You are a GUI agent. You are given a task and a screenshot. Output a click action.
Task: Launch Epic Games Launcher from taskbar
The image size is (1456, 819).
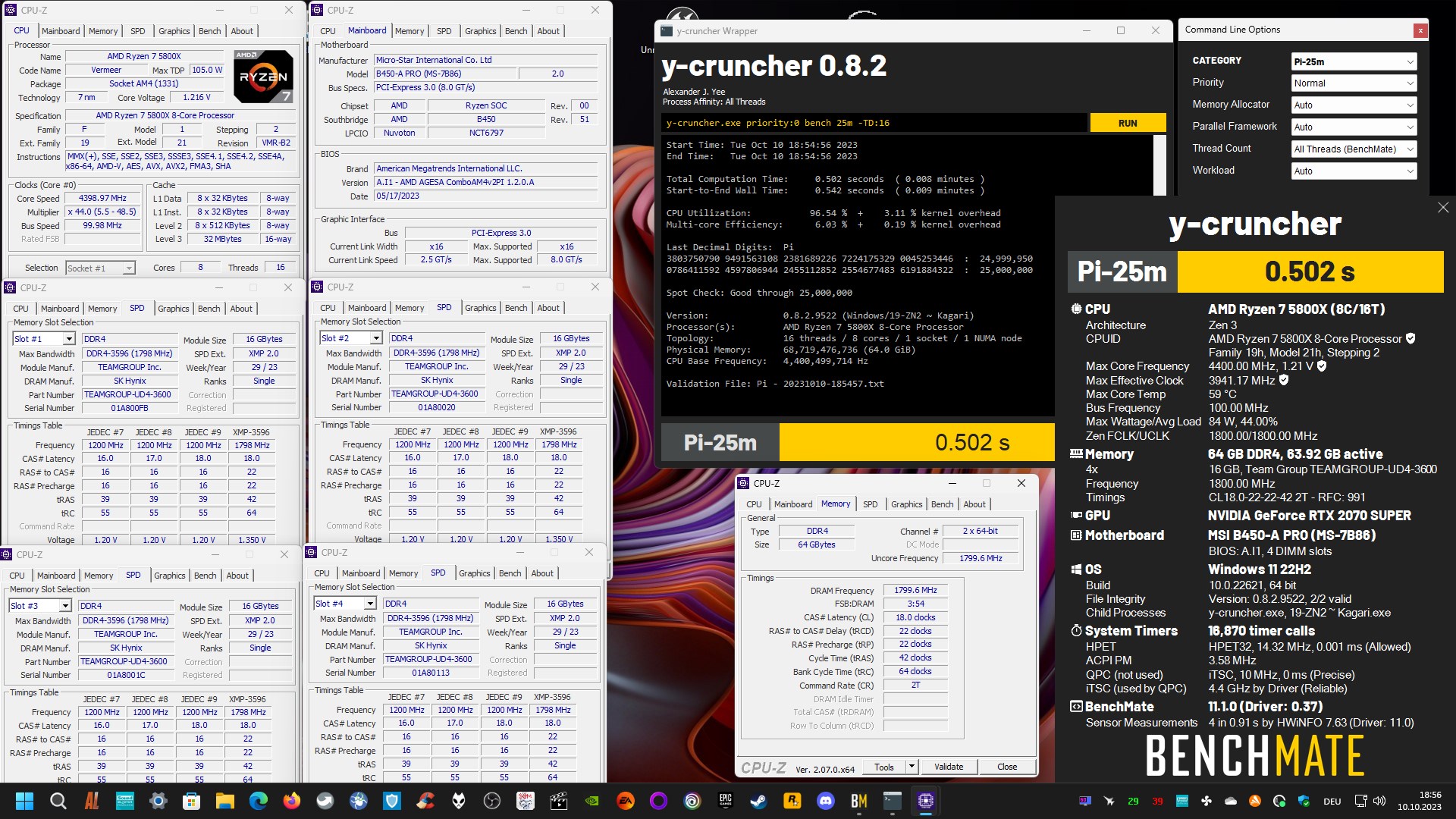coord(726,801)
